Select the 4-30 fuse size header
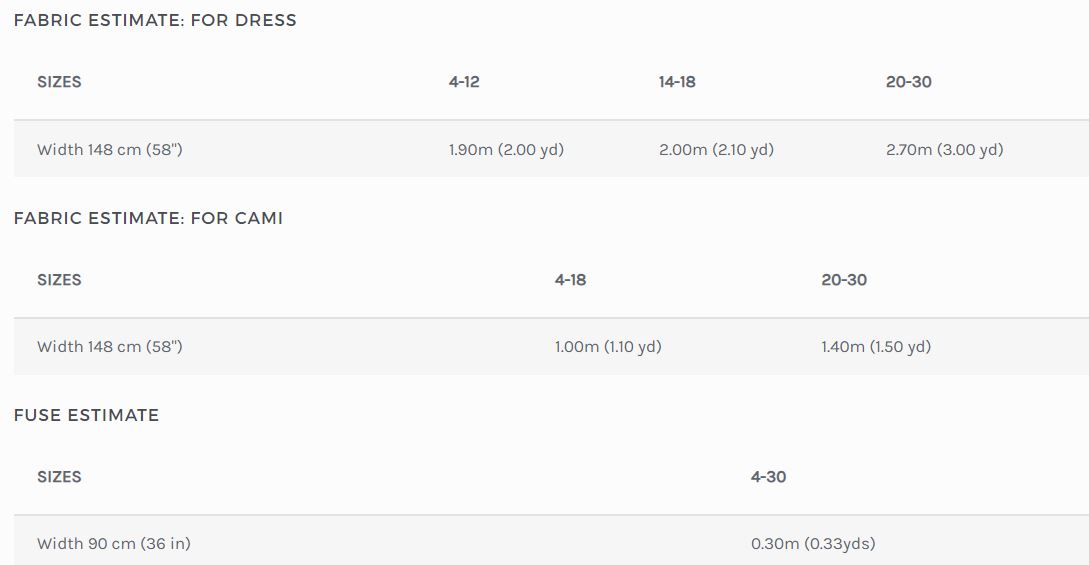The height and width of the screenshot is (565, 1089). click(x=768, y=477)
